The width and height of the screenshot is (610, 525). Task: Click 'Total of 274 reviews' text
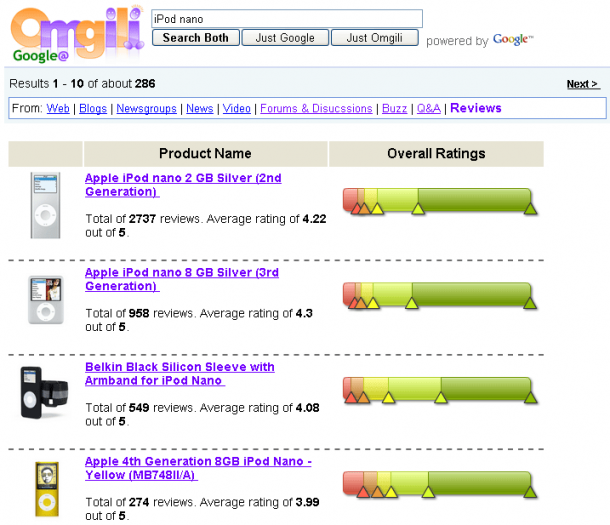click(140, 502)
